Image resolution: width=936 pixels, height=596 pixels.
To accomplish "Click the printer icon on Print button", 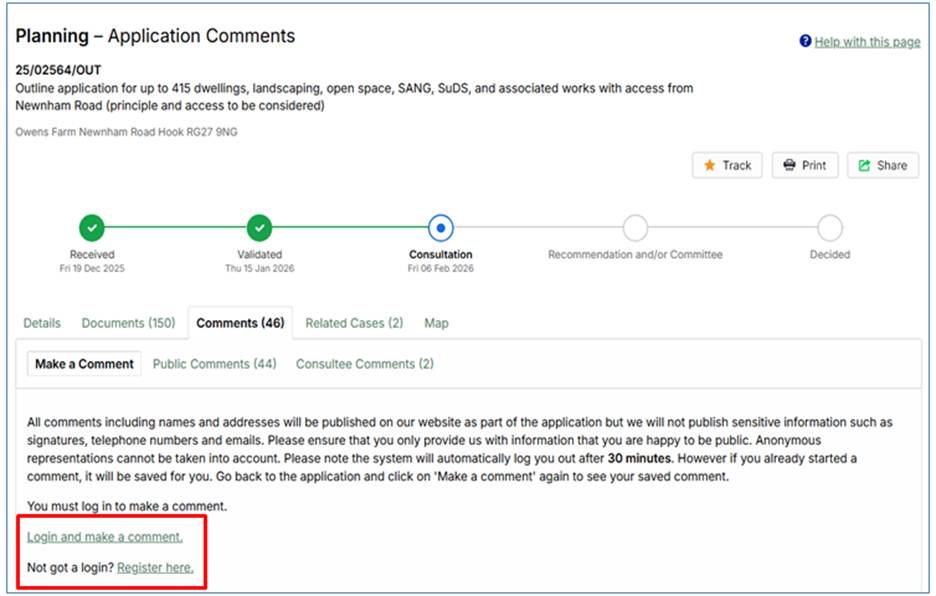I will 789,165.
